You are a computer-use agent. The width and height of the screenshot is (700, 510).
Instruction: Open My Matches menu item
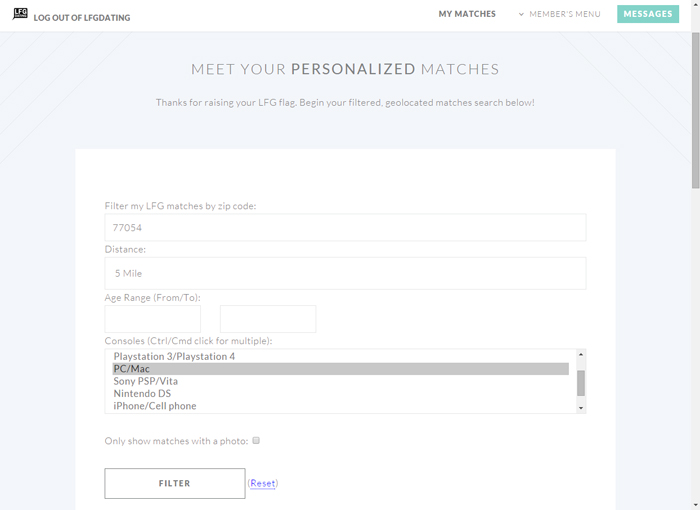coord(467,14)
